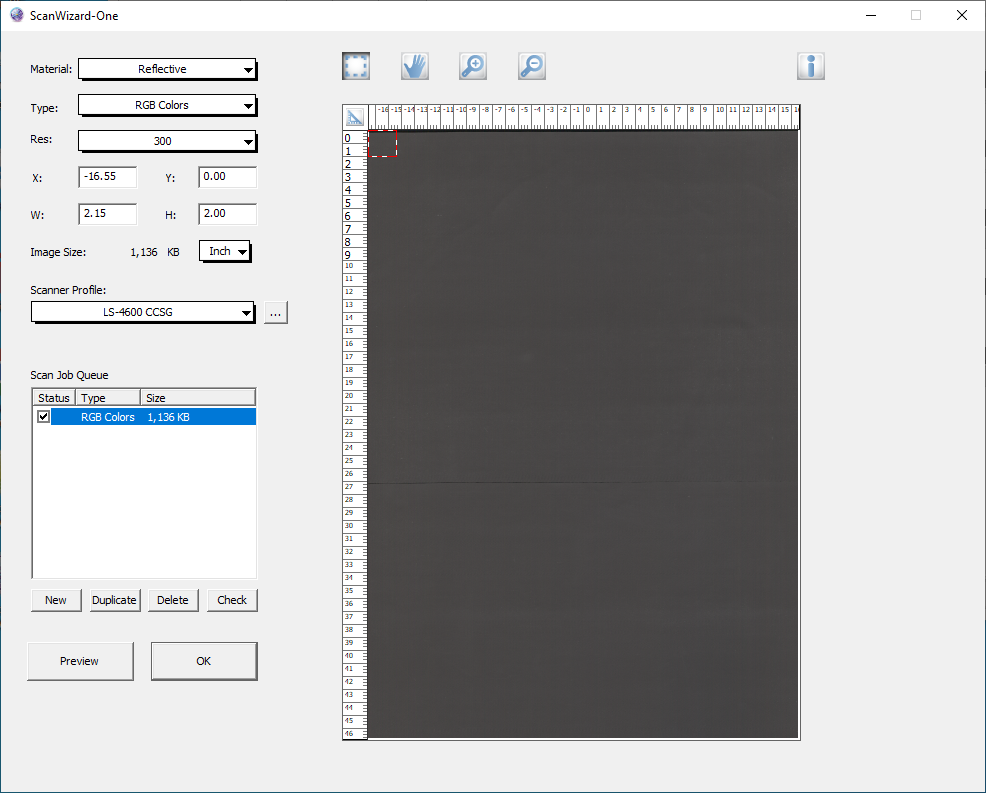Click the ruler corner icon above preview
The width and height of the screenshot is (986, 793).
356,116
